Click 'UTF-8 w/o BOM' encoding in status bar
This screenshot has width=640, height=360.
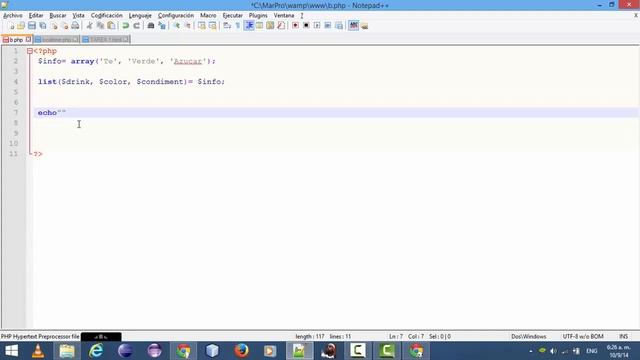583,336
